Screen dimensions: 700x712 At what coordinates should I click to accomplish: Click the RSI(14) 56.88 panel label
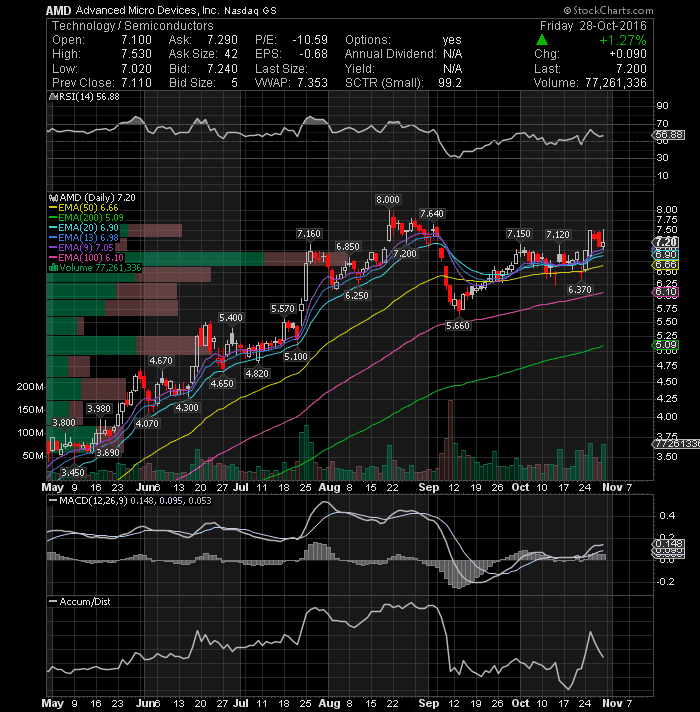(x=88, y=97)
